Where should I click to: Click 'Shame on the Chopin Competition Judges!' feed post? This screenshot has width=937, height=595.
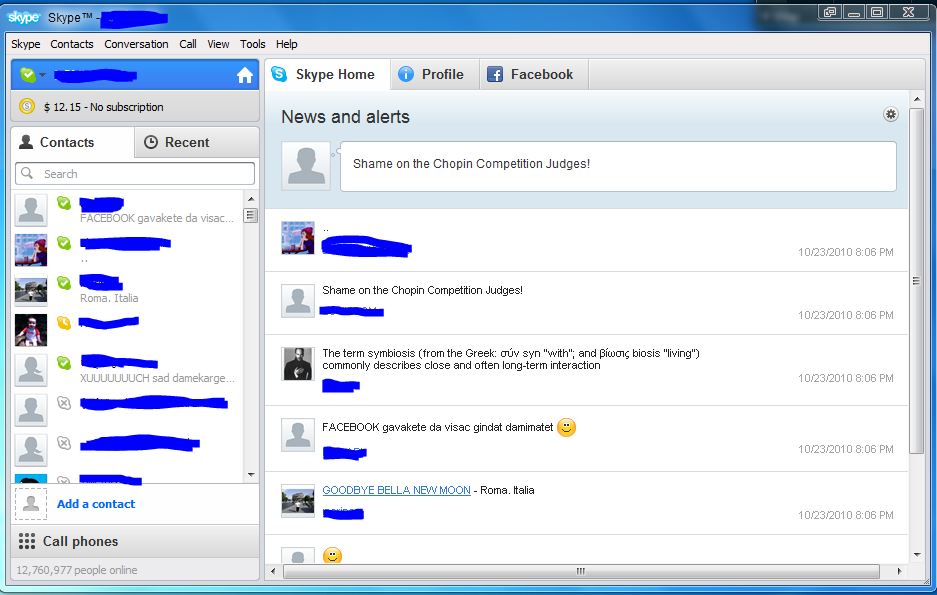(x=422, y=290)
